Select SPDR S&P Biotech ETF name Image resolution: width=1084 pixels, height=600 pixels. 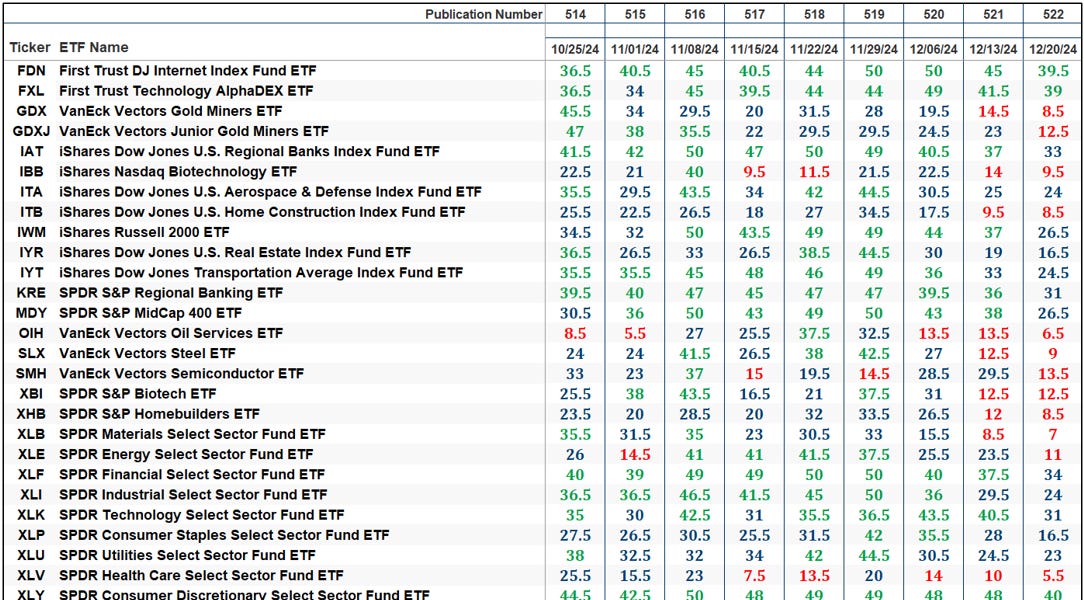(x=138, y=394)
